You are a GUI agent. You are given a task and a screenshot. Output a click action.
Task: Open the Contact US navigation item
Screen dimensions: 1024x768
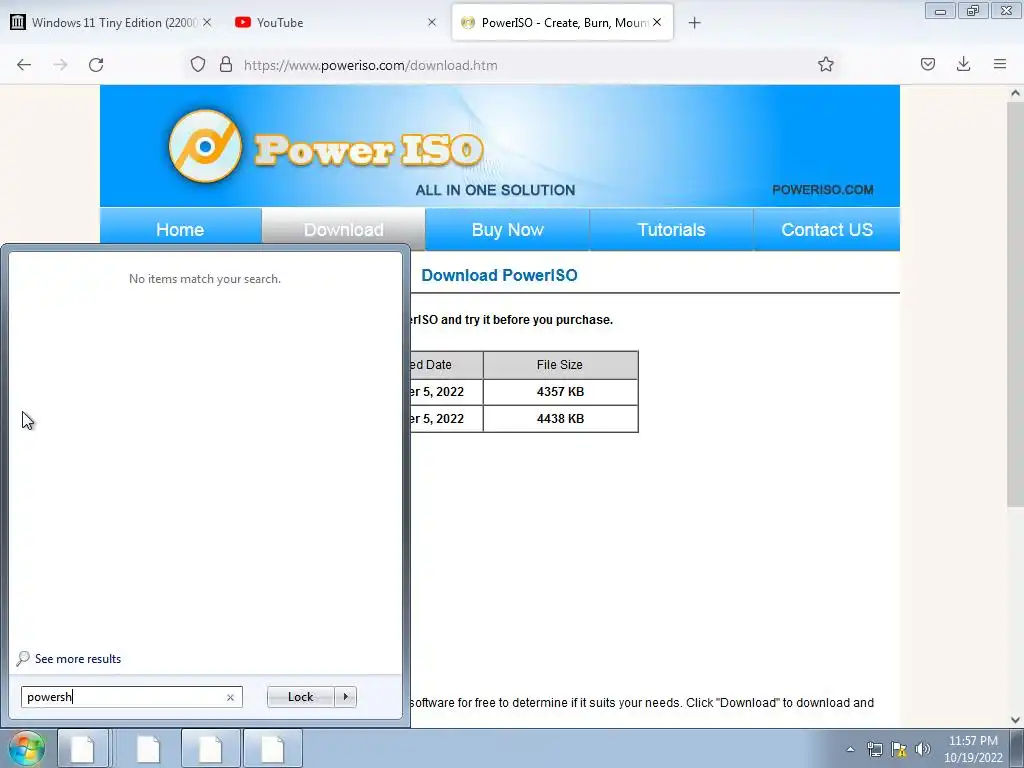click(827, 230)
